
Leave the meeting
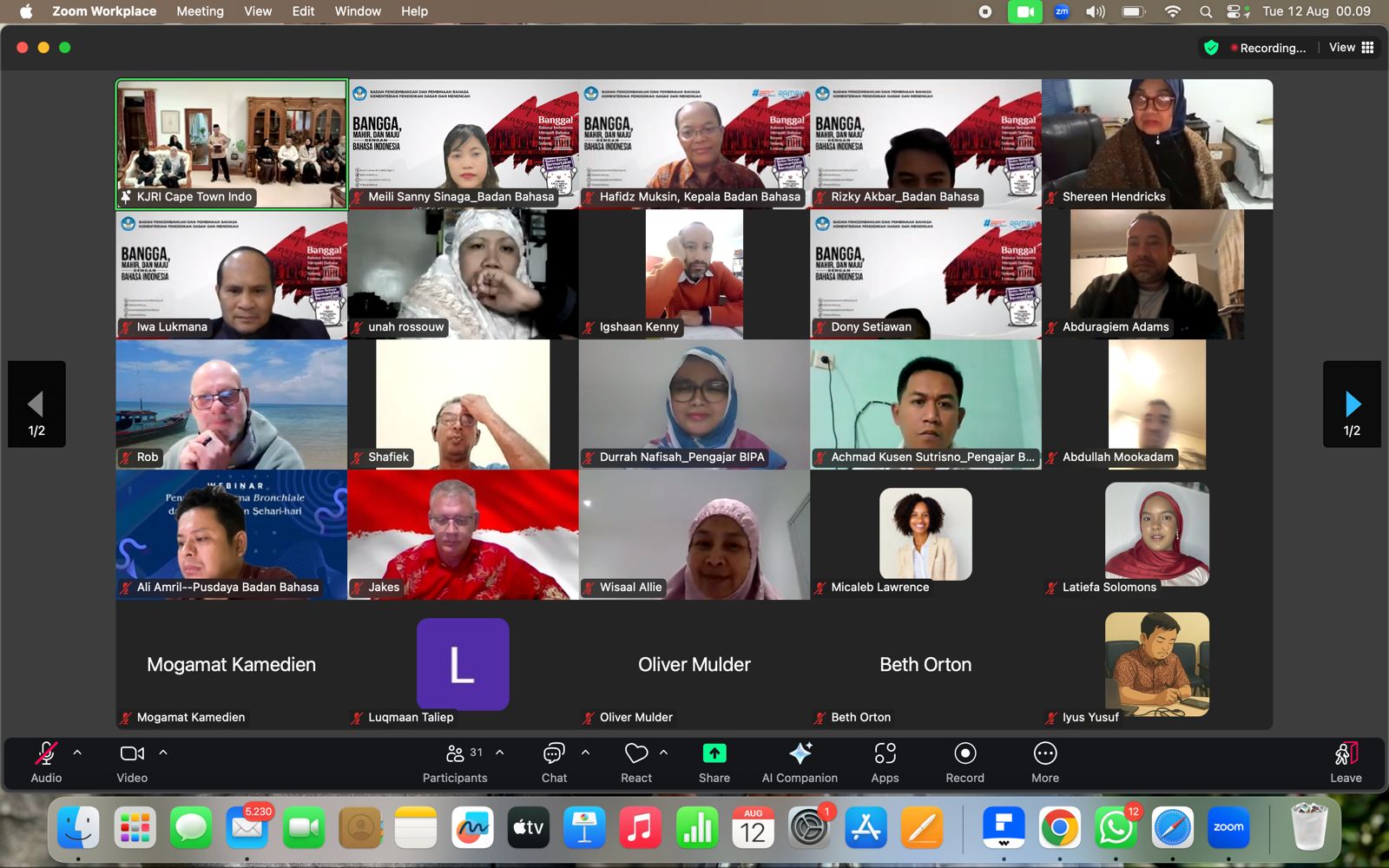coord(1346,763)
